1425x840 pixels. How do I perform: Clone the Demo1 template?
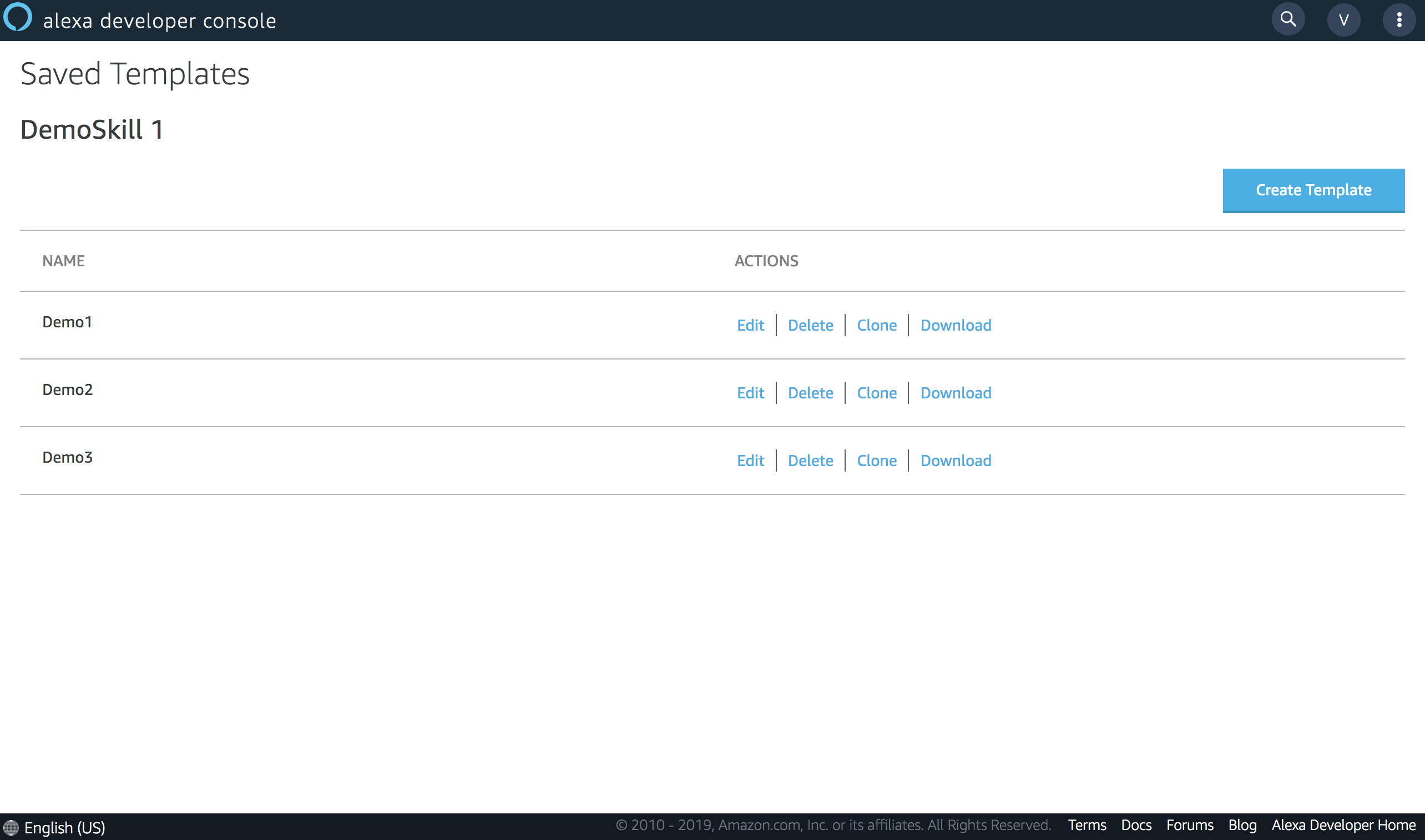(x=876, y=325)
